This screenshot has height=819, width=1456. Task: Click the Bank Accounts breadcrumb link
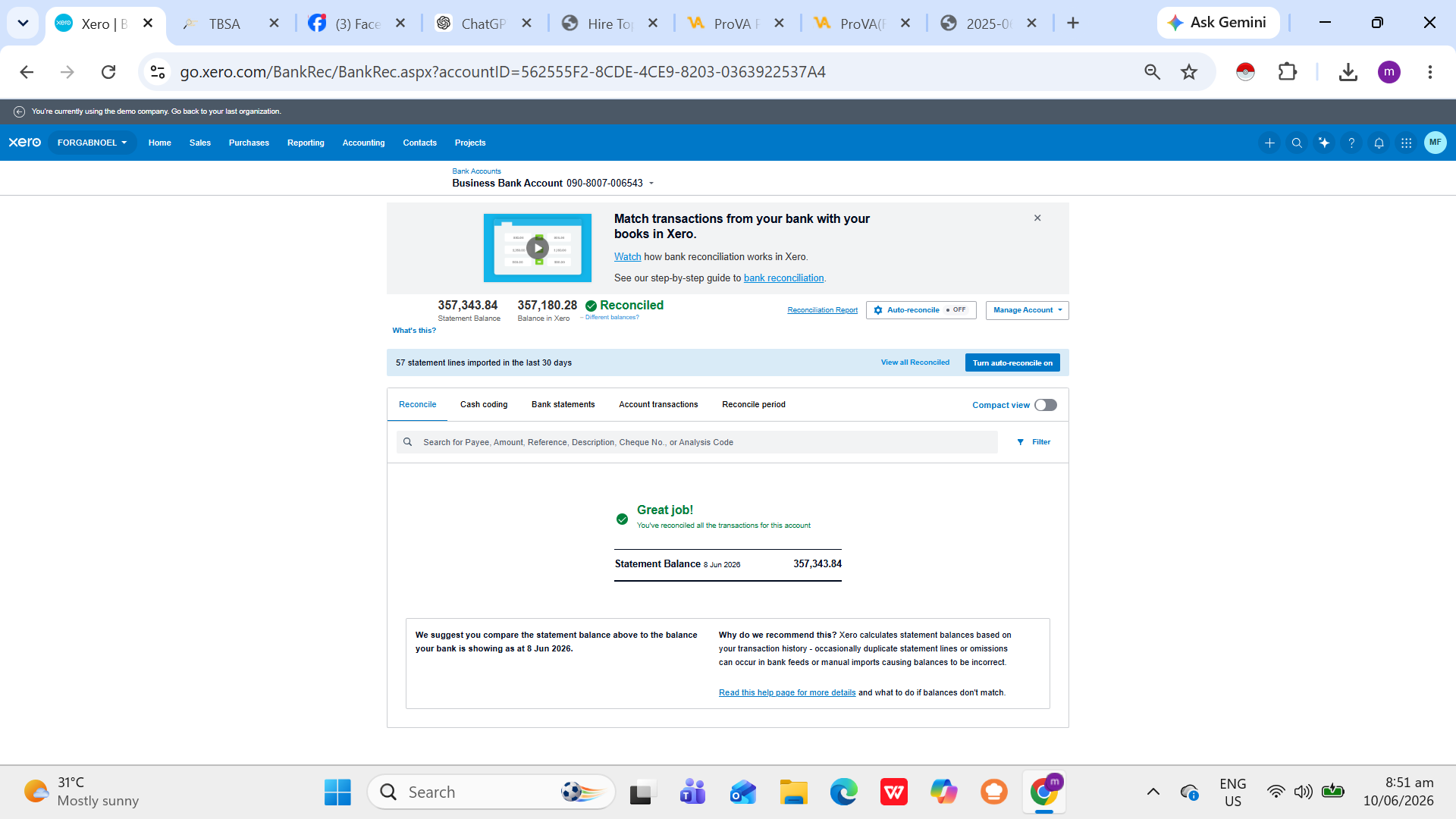coord(476,171)
